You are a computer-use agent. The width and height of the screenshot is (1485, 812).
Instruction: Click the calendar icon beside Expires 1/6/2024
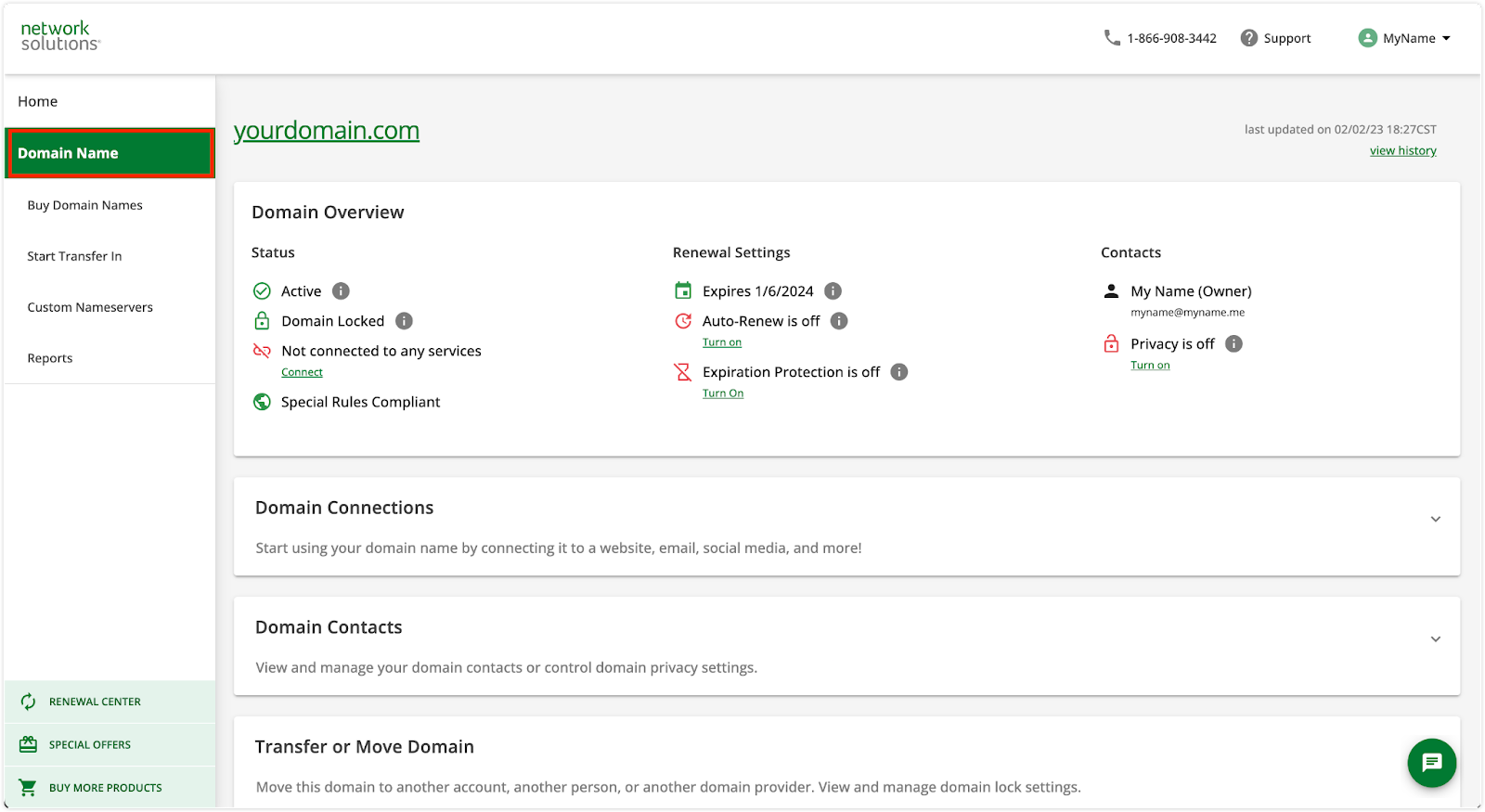click(683, 291)
